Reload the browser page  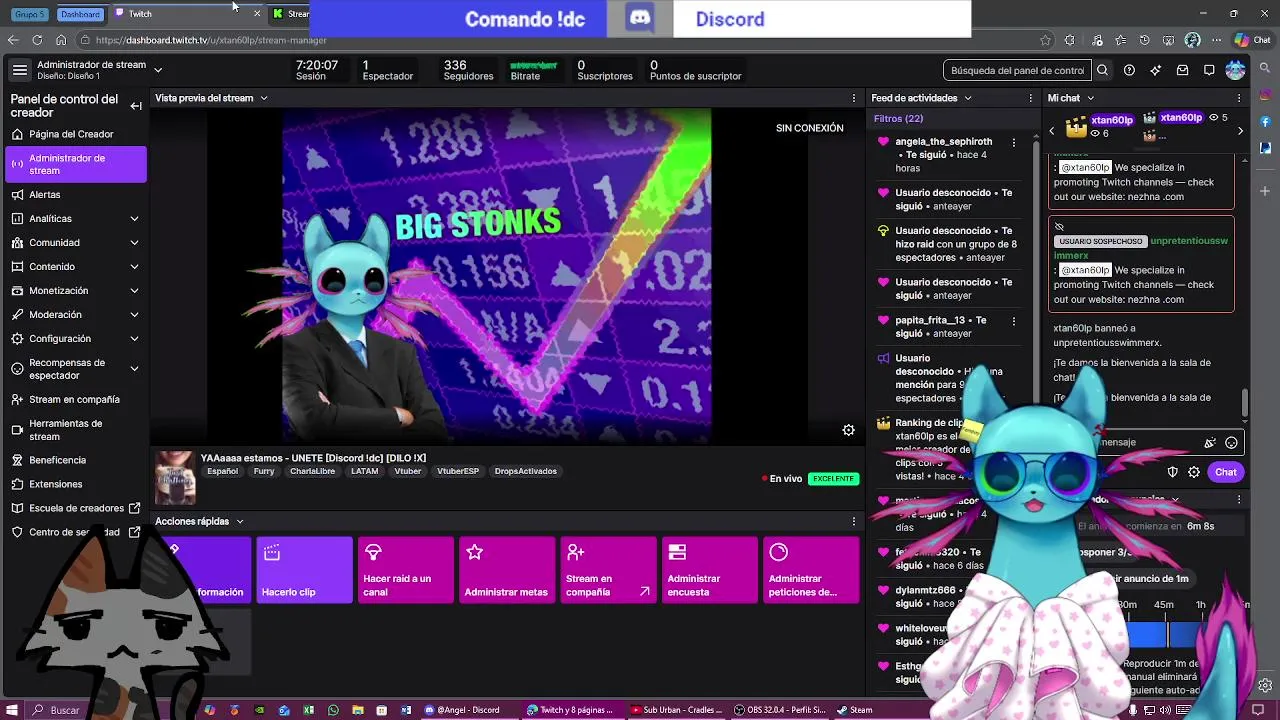tap(37, 40)
